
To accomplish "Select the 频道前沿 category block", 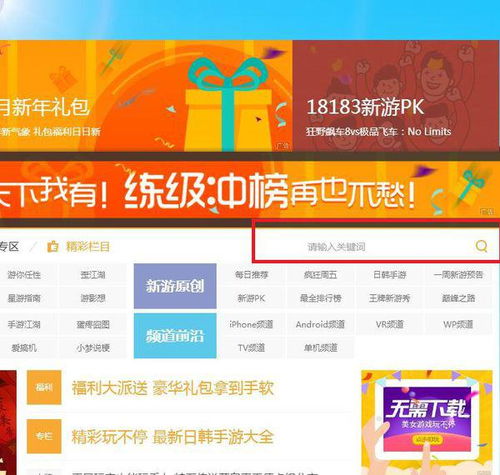I will pyautogui.click(x=175, y=336).
